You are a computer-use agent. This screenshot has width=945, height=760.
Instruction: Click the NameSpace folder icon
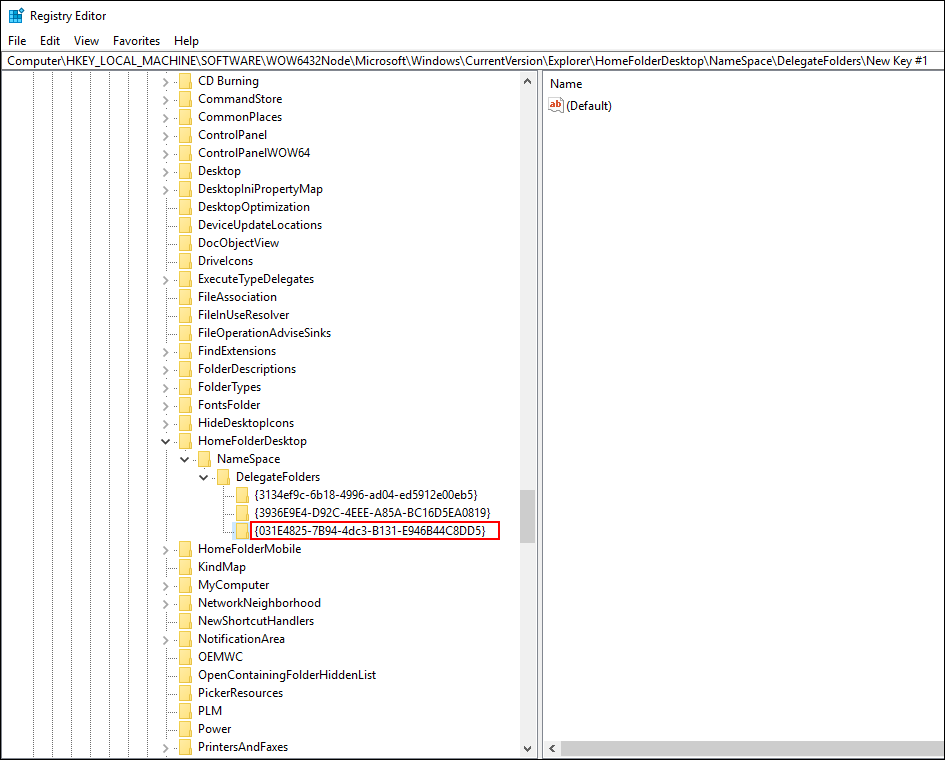pyautogui.click(x=205, y=459)
